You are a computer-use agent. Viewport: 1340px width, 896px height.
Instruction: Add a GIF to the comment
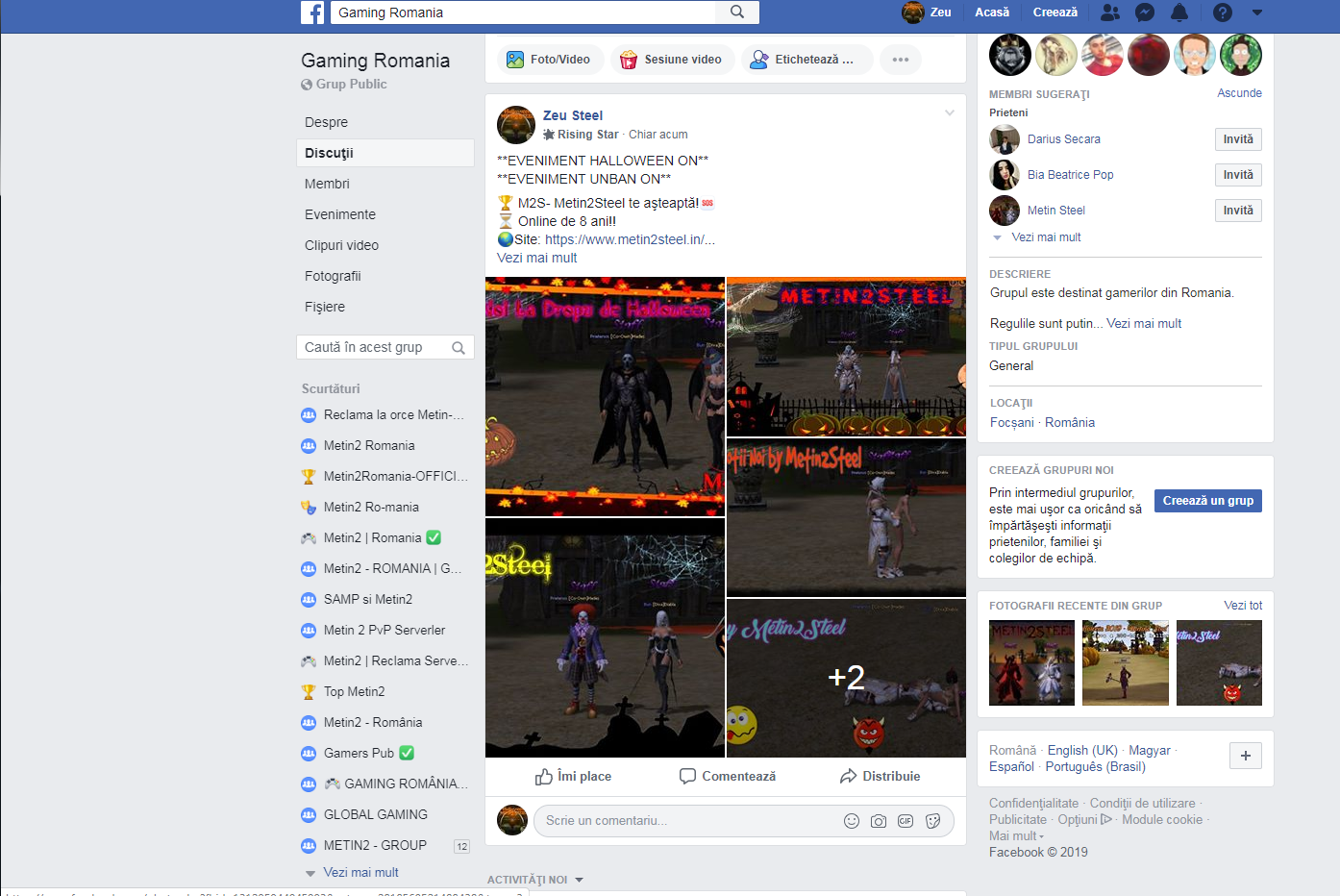click(906, 821)
